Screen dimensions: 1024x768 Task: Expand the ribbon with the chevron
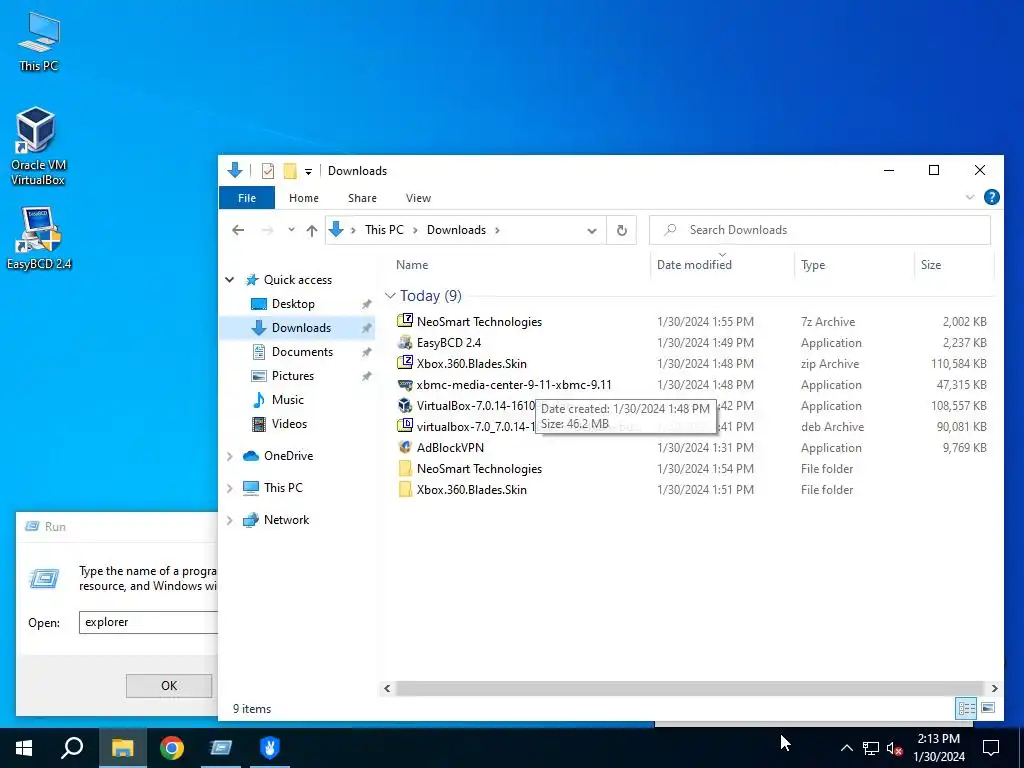(970, 197)
